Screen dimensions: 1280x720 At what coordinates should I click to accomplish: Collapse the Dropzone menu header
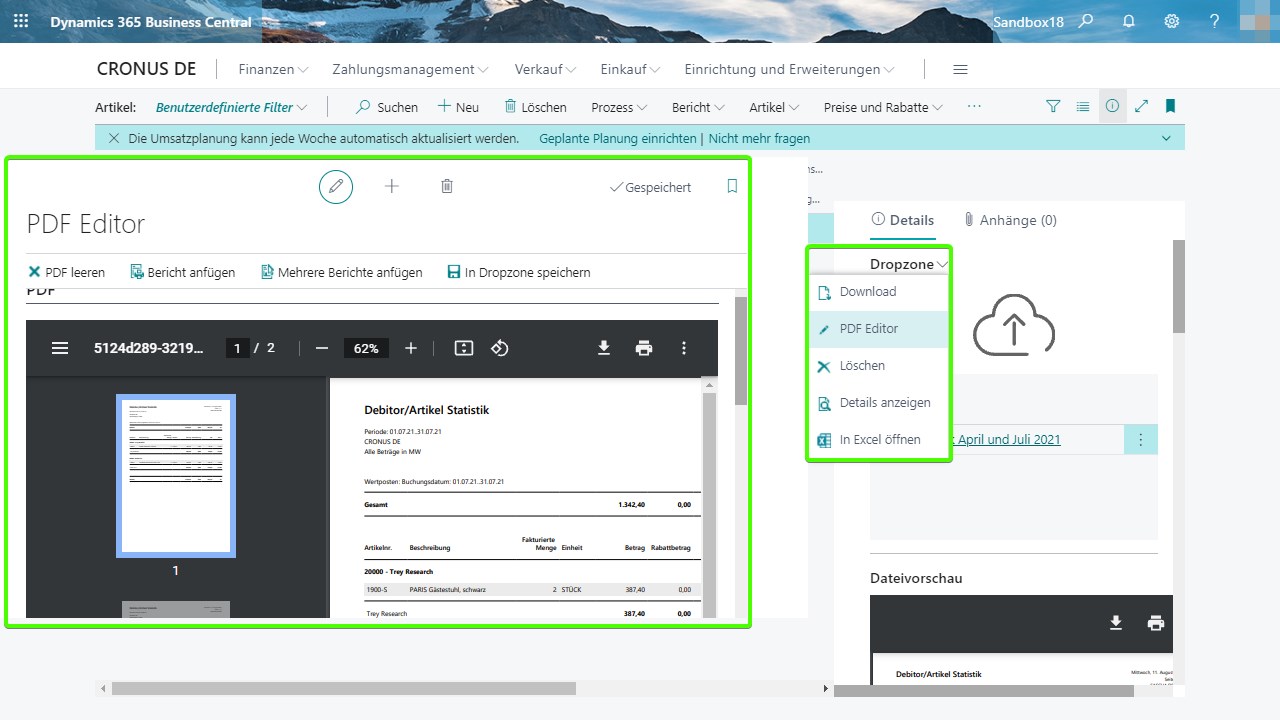tap(909, 264)
